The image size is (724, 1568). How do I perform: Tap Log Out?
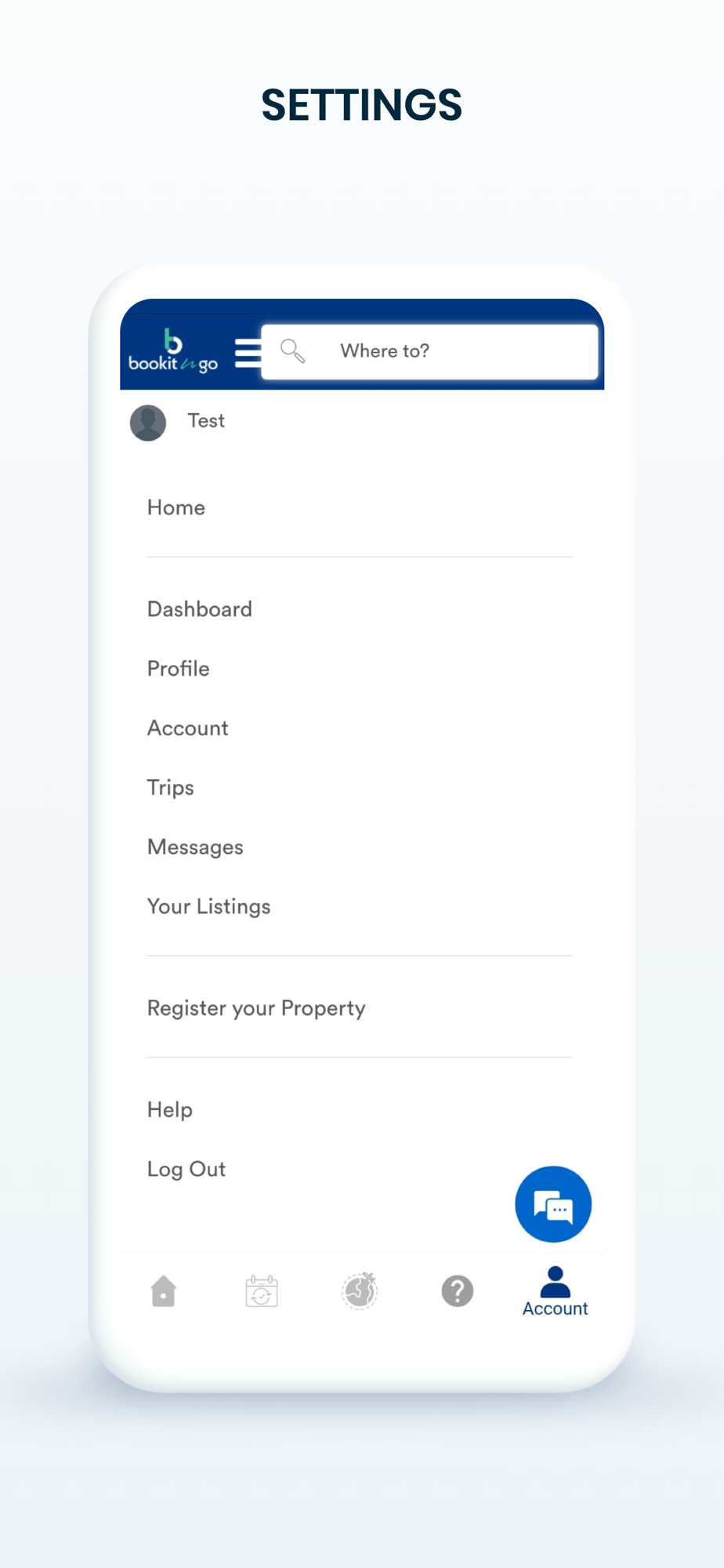(x=186, y=1170)
